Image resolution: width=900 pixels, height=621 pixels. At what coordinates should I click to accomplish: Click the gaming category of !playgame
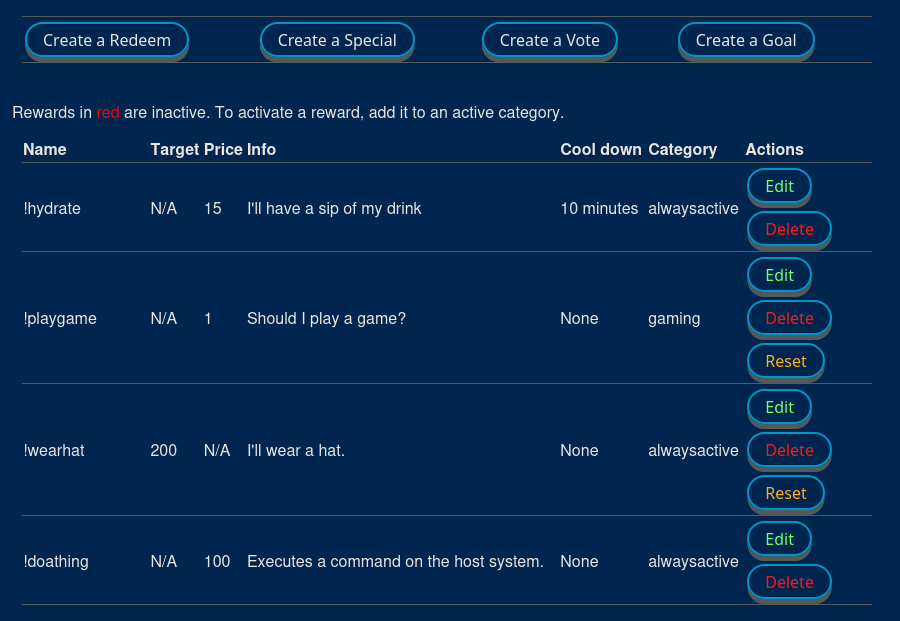pos(674,319)
